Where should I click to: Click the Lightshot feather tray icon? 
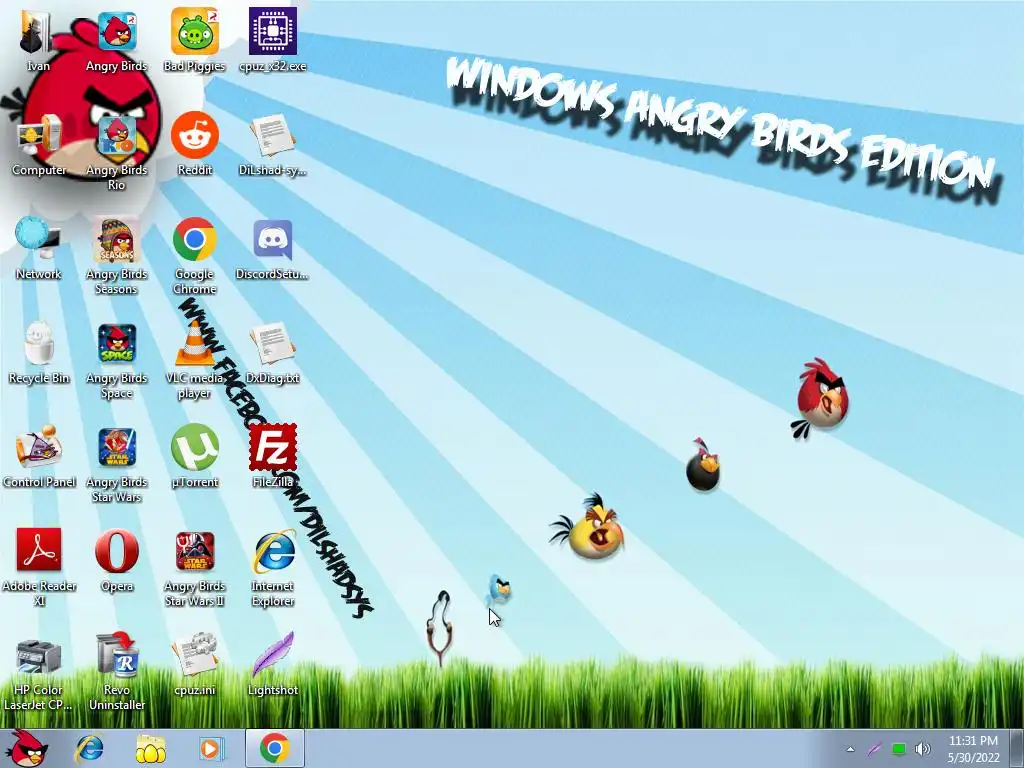coord(874,749)
